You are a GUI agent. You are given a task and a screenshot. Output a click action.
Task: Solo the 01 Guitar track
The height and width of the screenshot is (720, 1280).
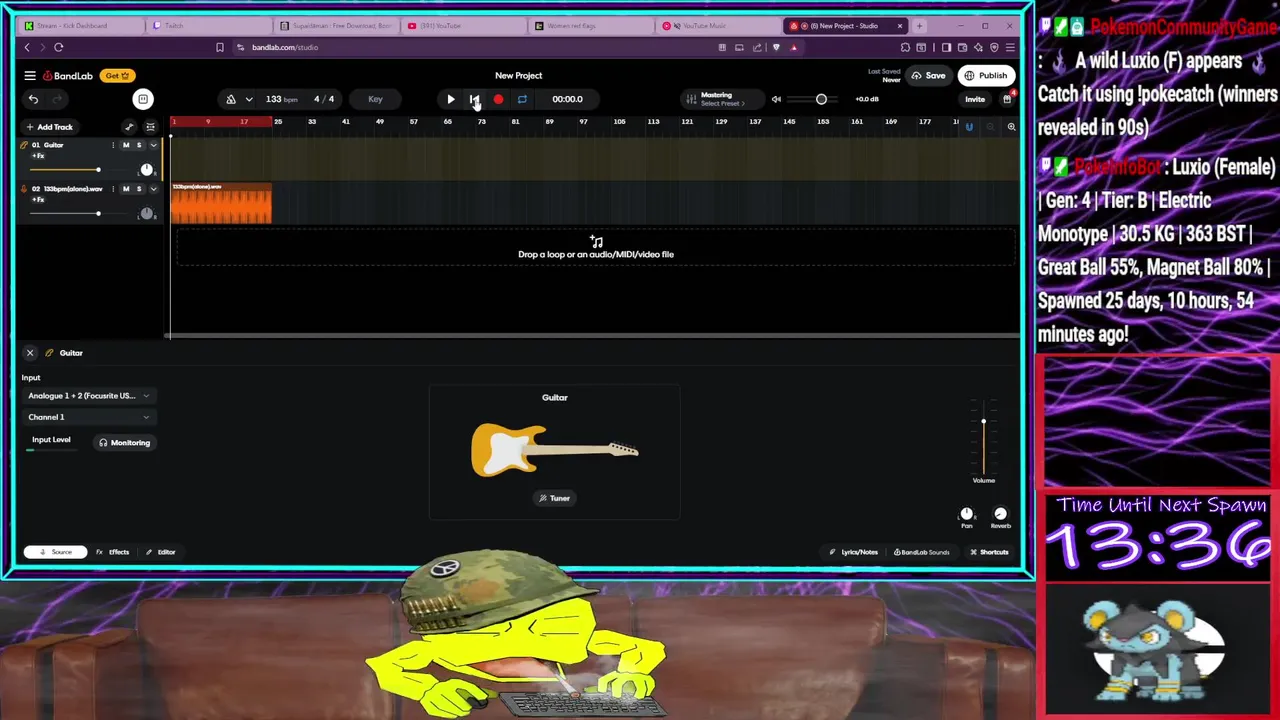pyautogui.click(x=139, y=146)
